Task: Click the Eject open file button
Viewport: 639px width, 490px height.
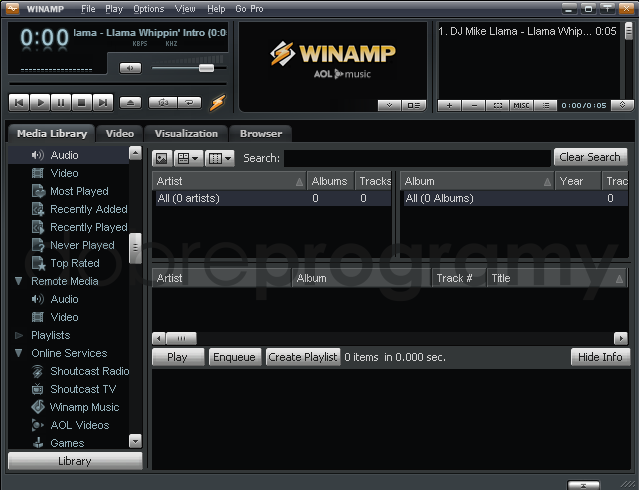Action: (130, 103)
